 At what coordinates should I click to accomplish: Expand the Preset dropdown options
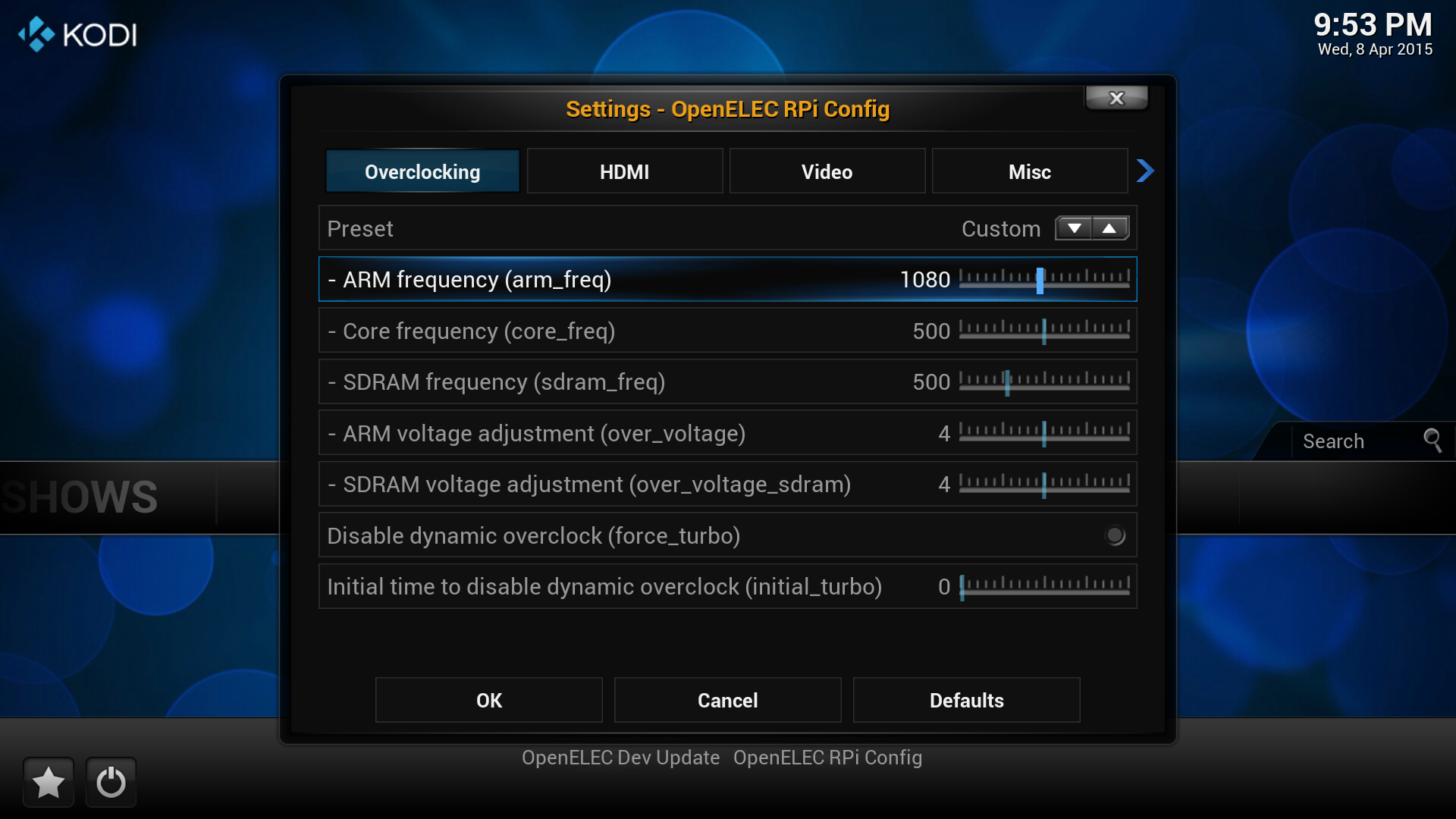[1076, 227]
